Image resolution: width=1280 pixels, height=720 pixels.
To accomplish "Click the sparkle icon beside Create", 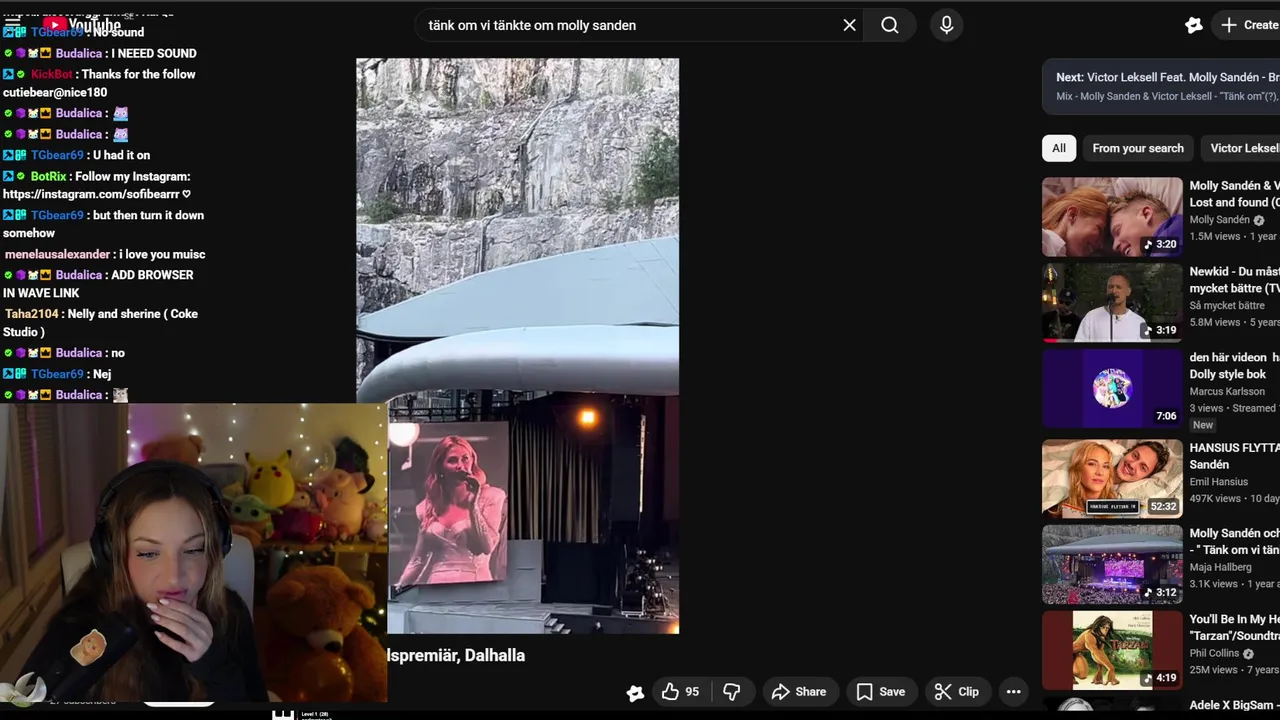I will tap(1193, 25).
